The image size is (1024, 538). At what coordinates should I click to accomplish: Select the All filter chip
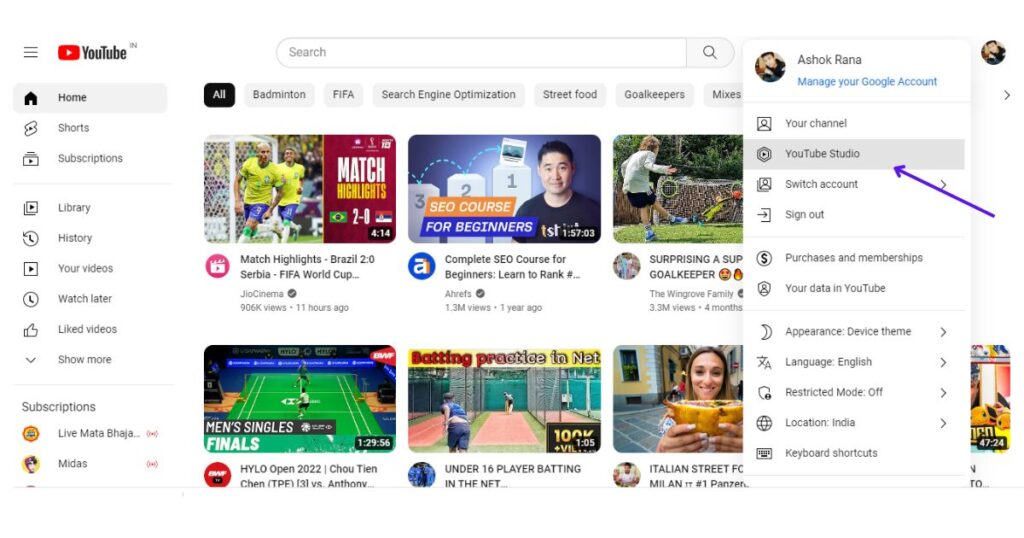[x=219, y=95]
